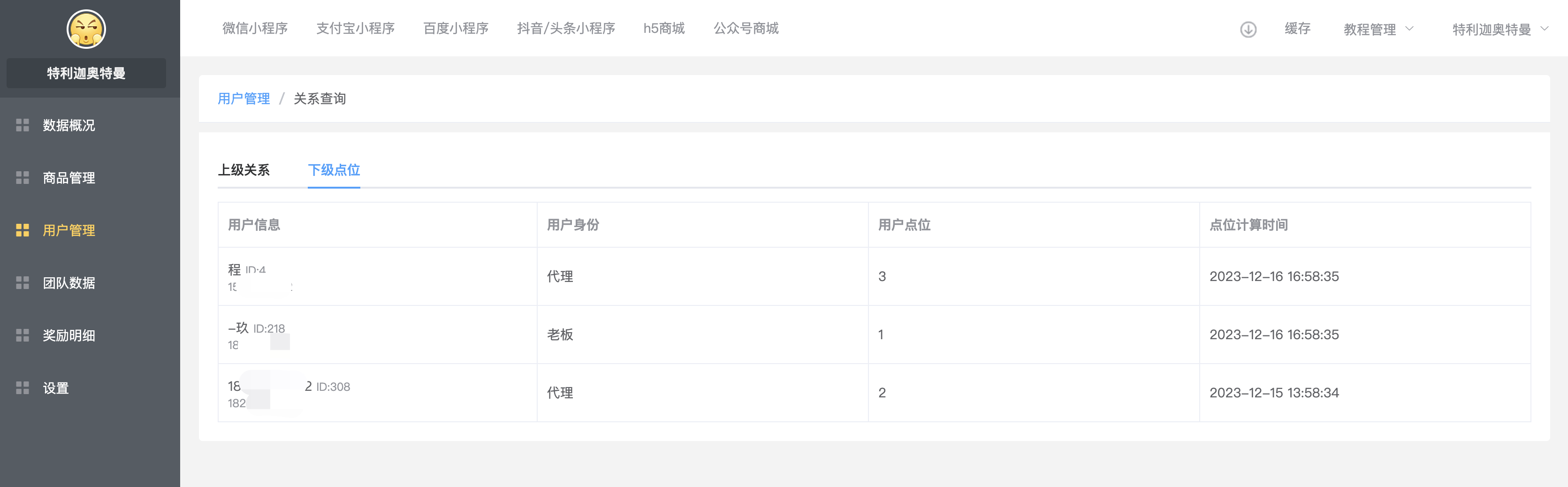The width and height of the screenshot is (1568, 487).
Task: Open 微信小程序 in top navigation
Action: (x=254, y=29)
